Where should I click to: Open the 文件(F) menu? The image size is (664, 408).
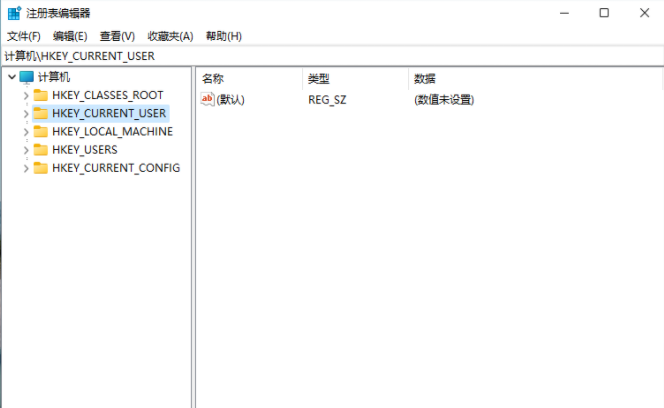click(x=25, y=36)
